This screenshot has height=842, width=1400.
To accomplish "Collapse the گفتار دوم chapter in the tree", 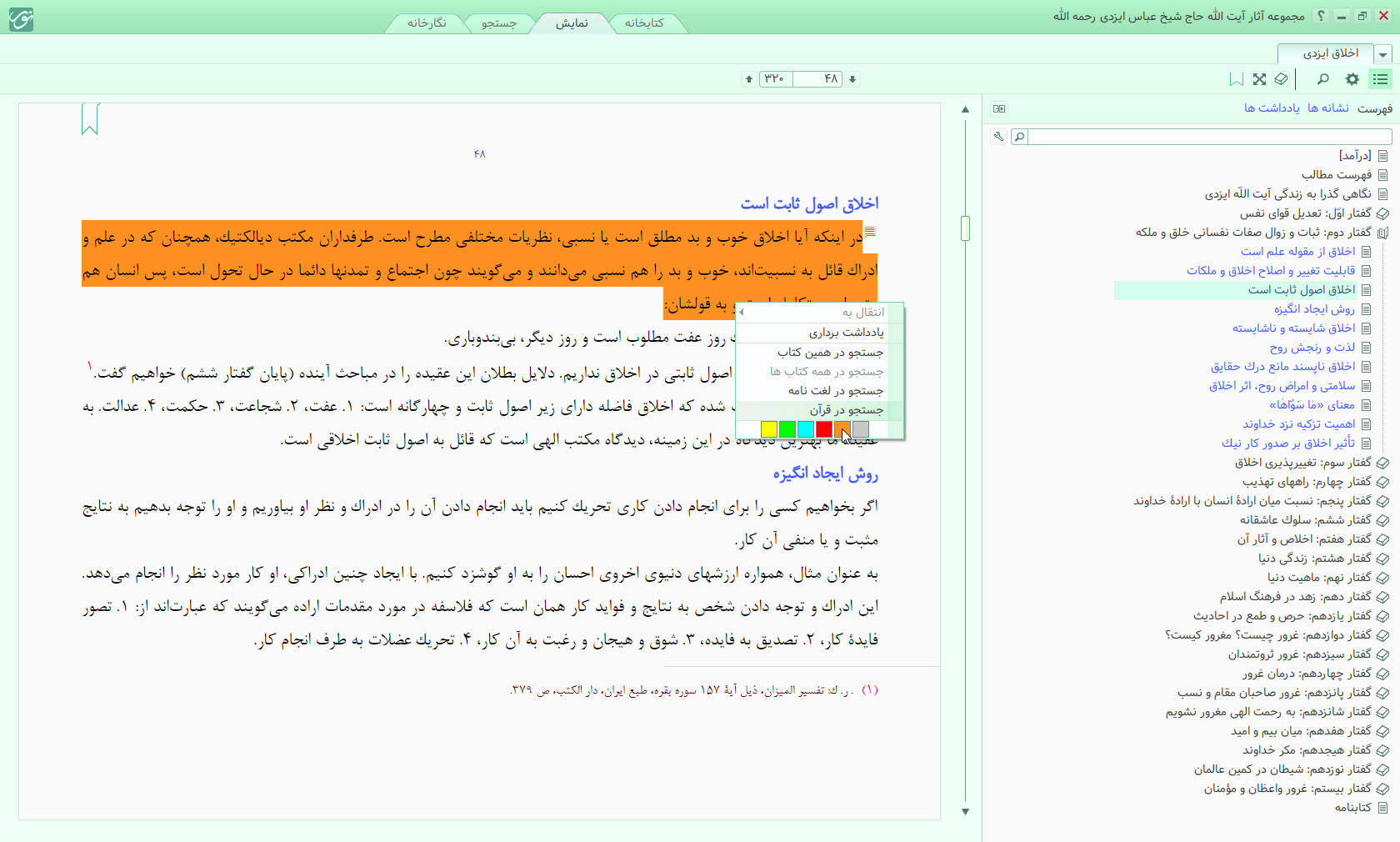I will point(1382,233).
